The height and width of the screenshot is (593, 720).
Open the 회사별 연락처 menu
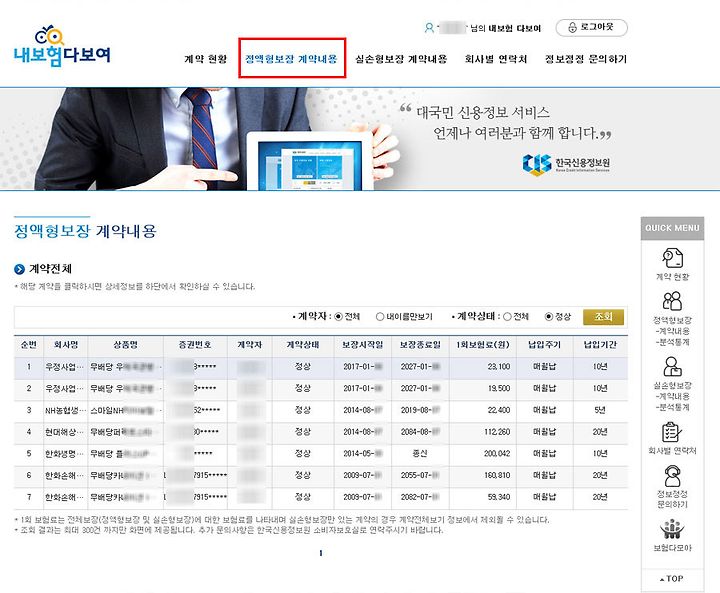click(496, 59)
